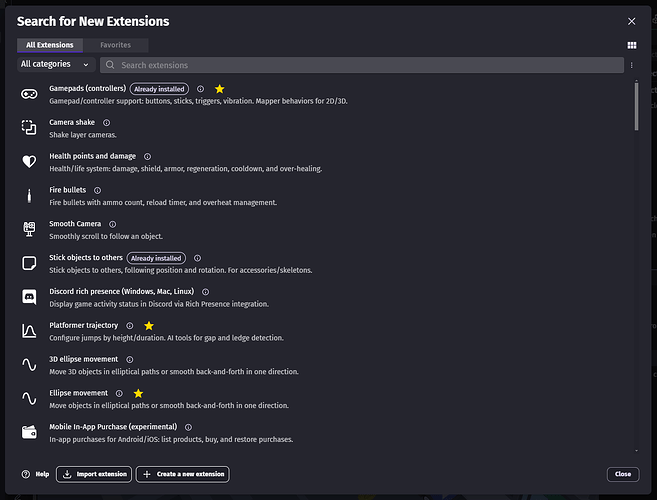Click the Smooth Camera icon
Viewport: 657px width, 500px height.
29,229
